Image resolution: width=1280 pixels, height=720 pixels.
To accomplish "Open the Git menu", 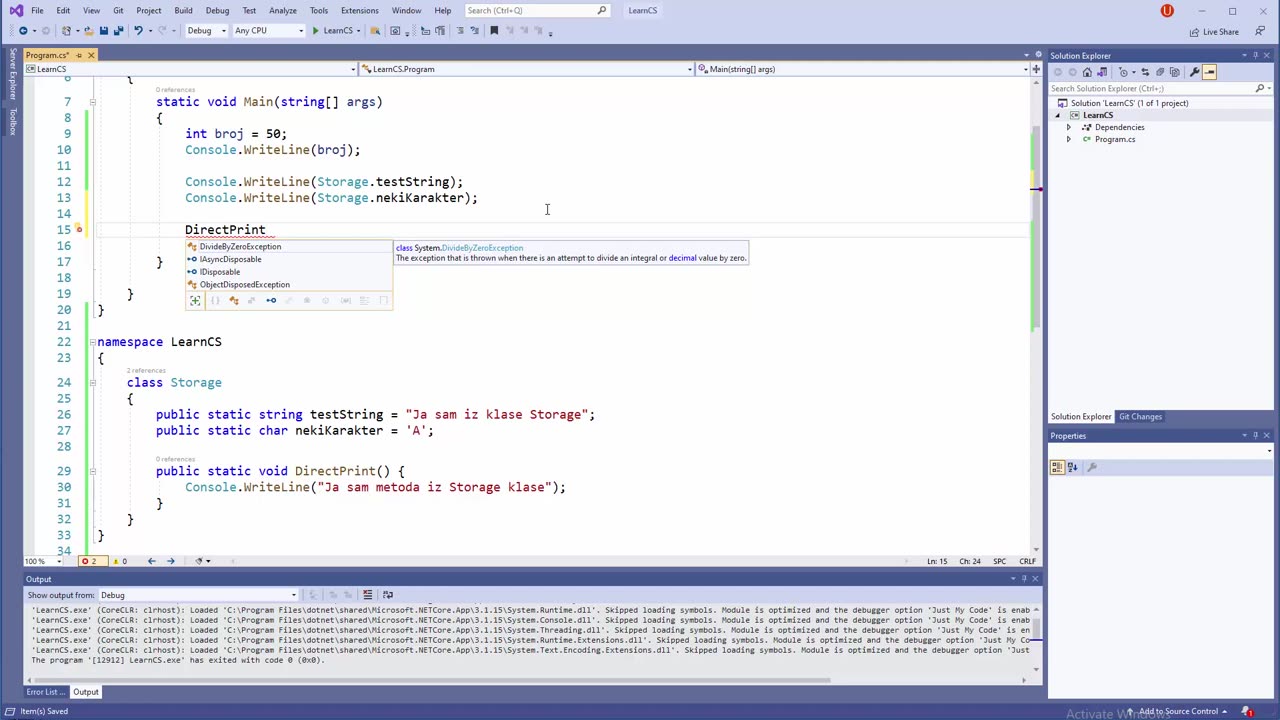I will coord(118,10).
